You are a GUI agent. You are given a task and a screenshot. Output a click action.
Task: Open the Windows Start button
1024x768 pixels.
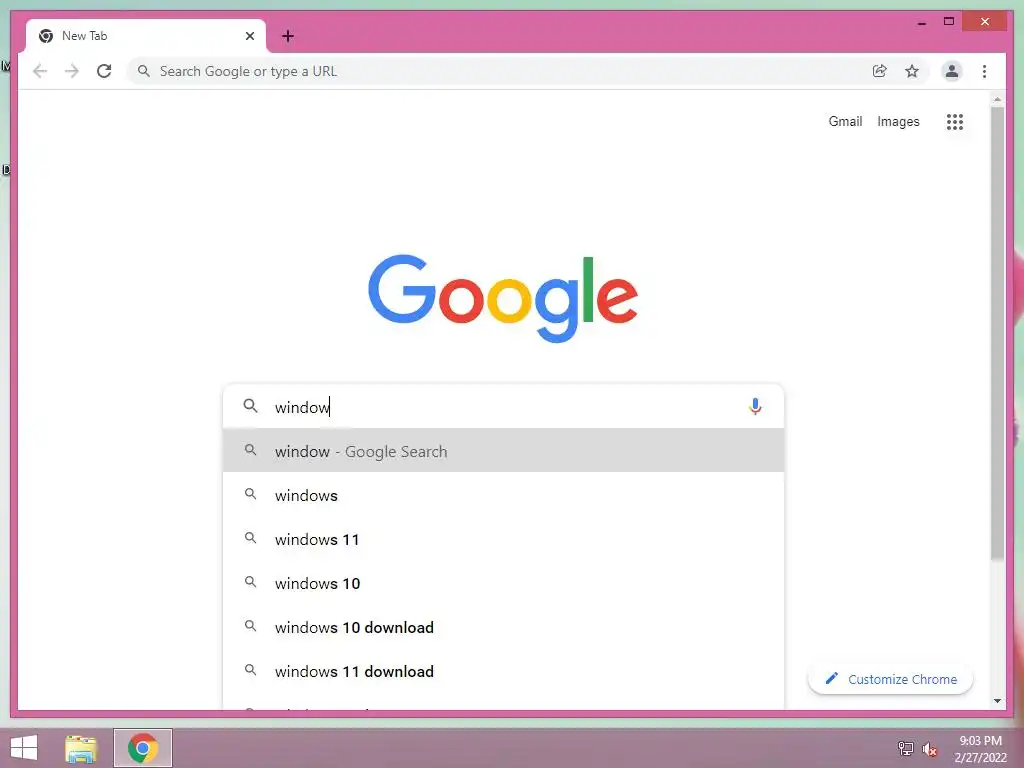click(x=24, y=748)
